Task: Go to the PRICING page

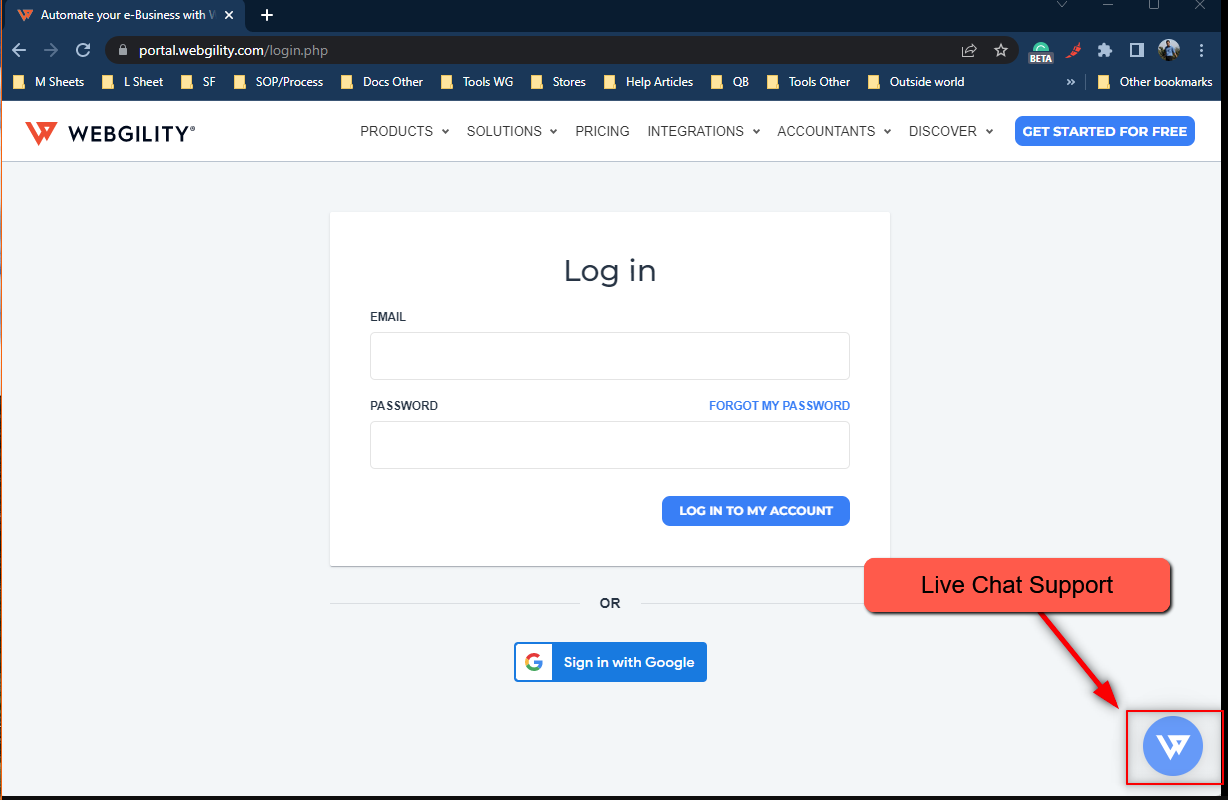Action: [x=603, y=131]
